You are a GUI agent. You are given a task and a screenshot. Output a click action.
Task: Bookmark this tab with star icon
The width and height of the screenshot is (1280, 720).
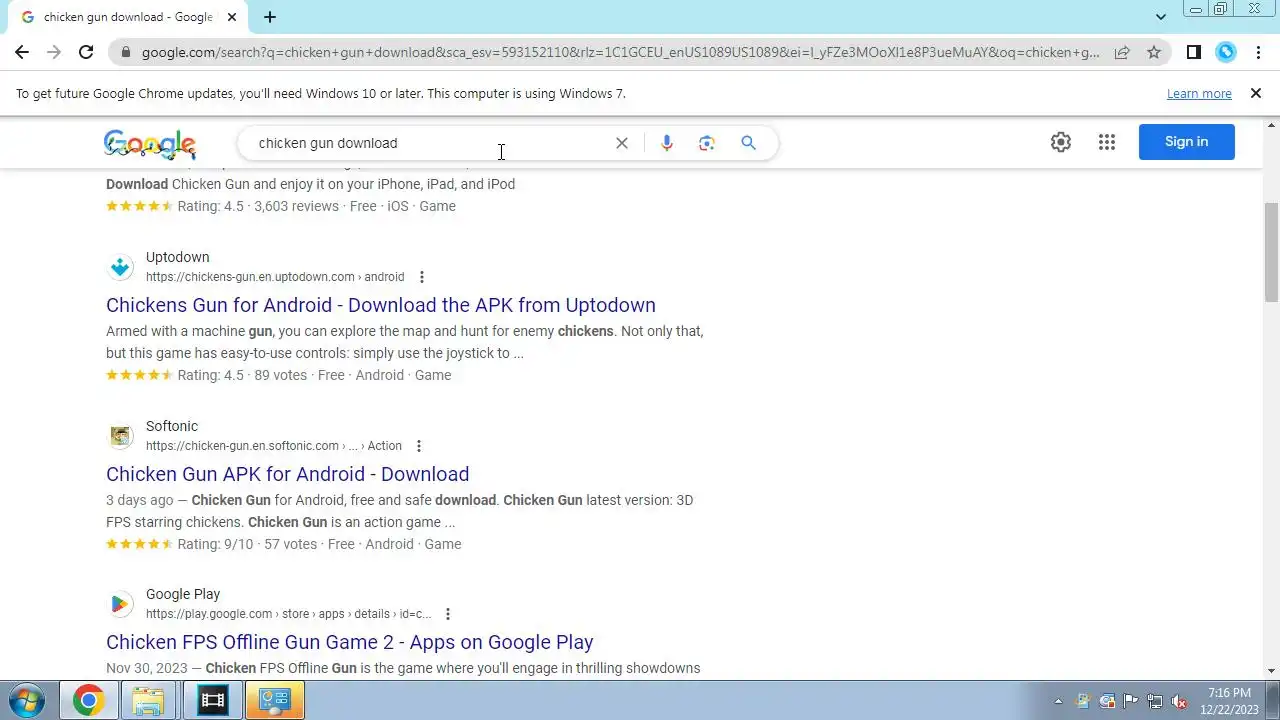pos(1154,52)
